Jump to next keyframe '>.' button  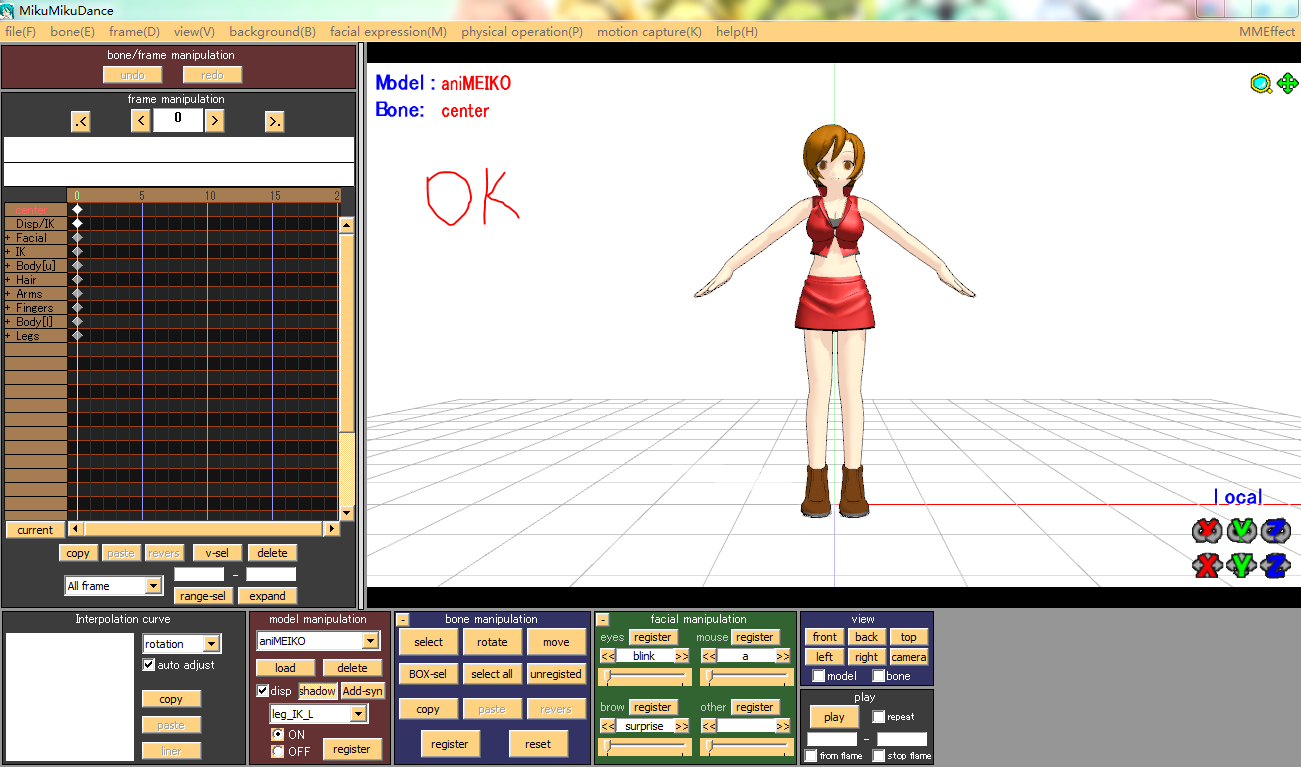pyautogui.click(x=274, y=121)
